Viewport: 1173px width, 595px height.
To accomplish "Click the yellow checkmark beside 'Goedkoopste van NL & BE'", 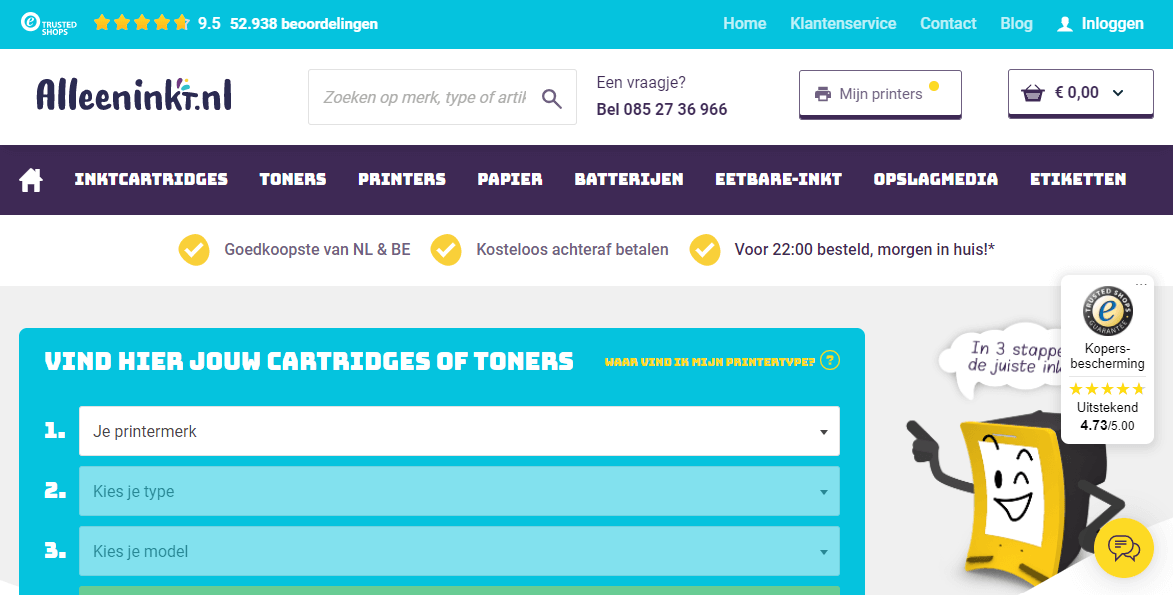I will point(194,250).
